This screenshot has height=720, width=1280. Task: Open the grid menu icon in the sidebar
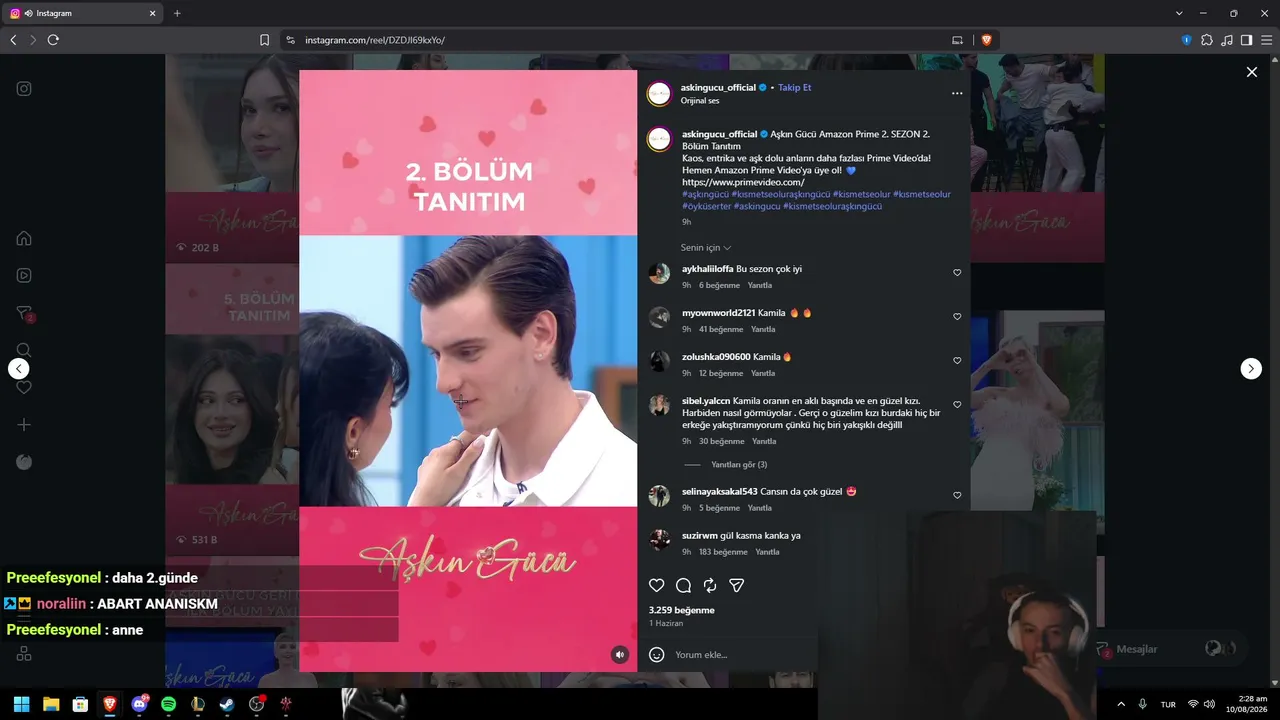(24, 653)
